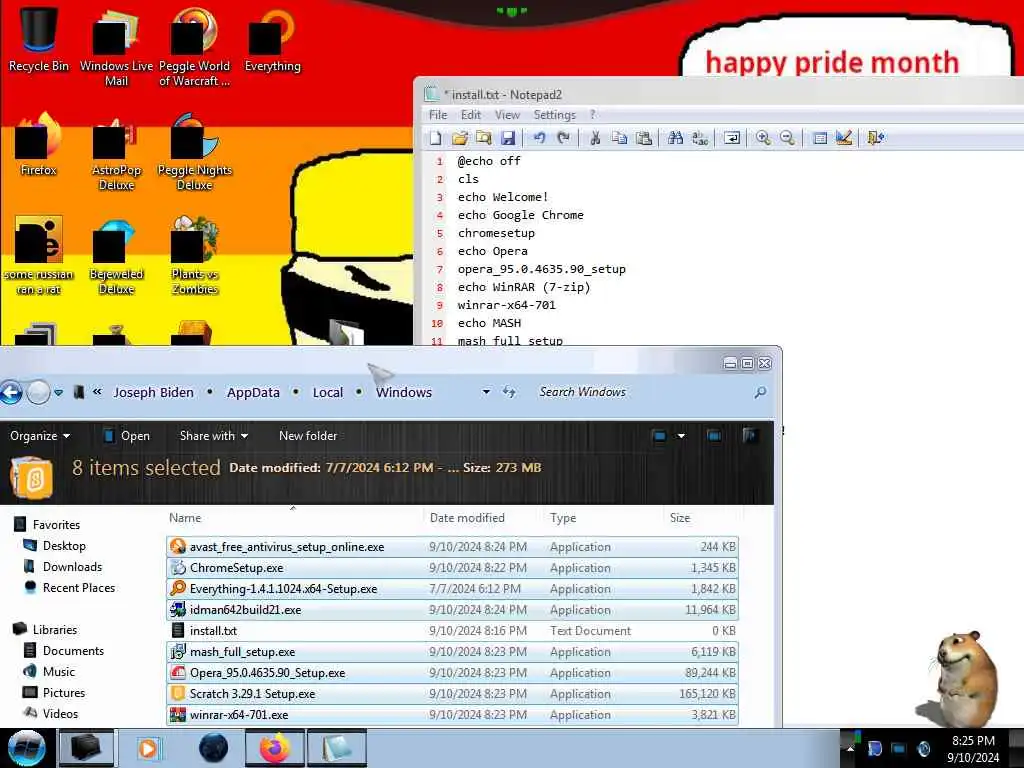Cut text with the scissors icon in Notepad2
The width and height of the screenshot is (1024, 768).
click(x=595, y=138)
